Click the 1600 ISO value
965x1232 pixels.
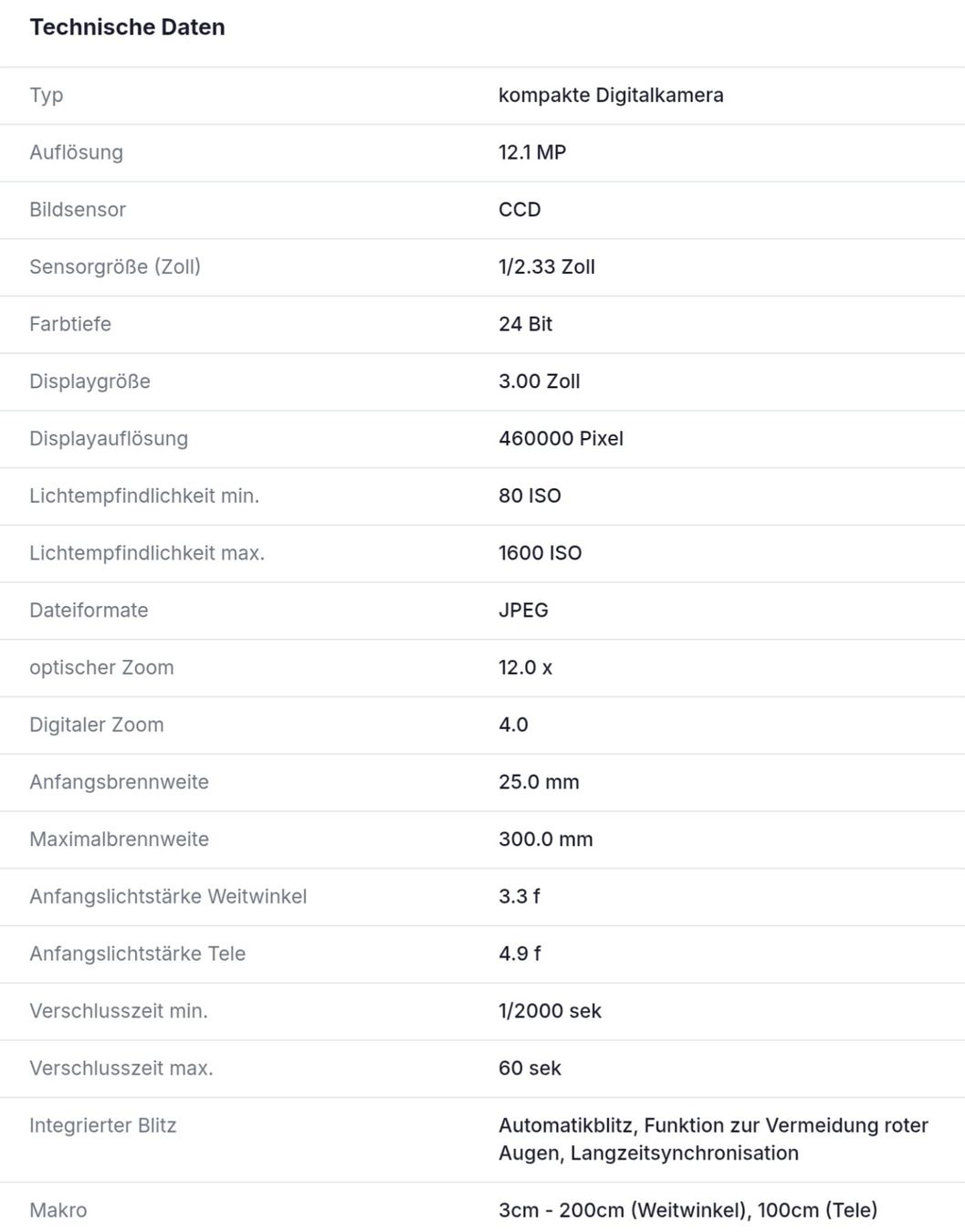(x=540, y=553)
